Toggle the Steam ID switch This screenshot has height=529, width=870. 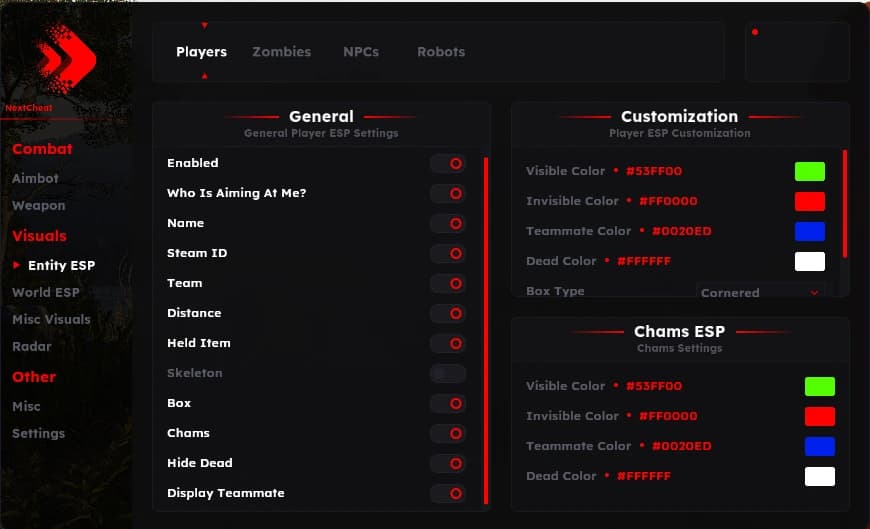click(x=448, y=253)
